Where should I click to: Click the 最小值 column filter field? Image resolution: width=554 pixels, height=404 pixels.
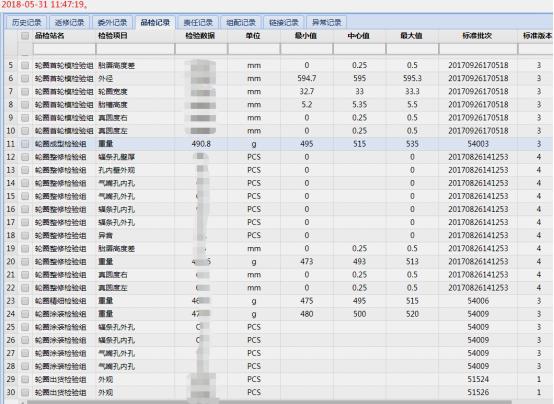[x=307, y=49]
